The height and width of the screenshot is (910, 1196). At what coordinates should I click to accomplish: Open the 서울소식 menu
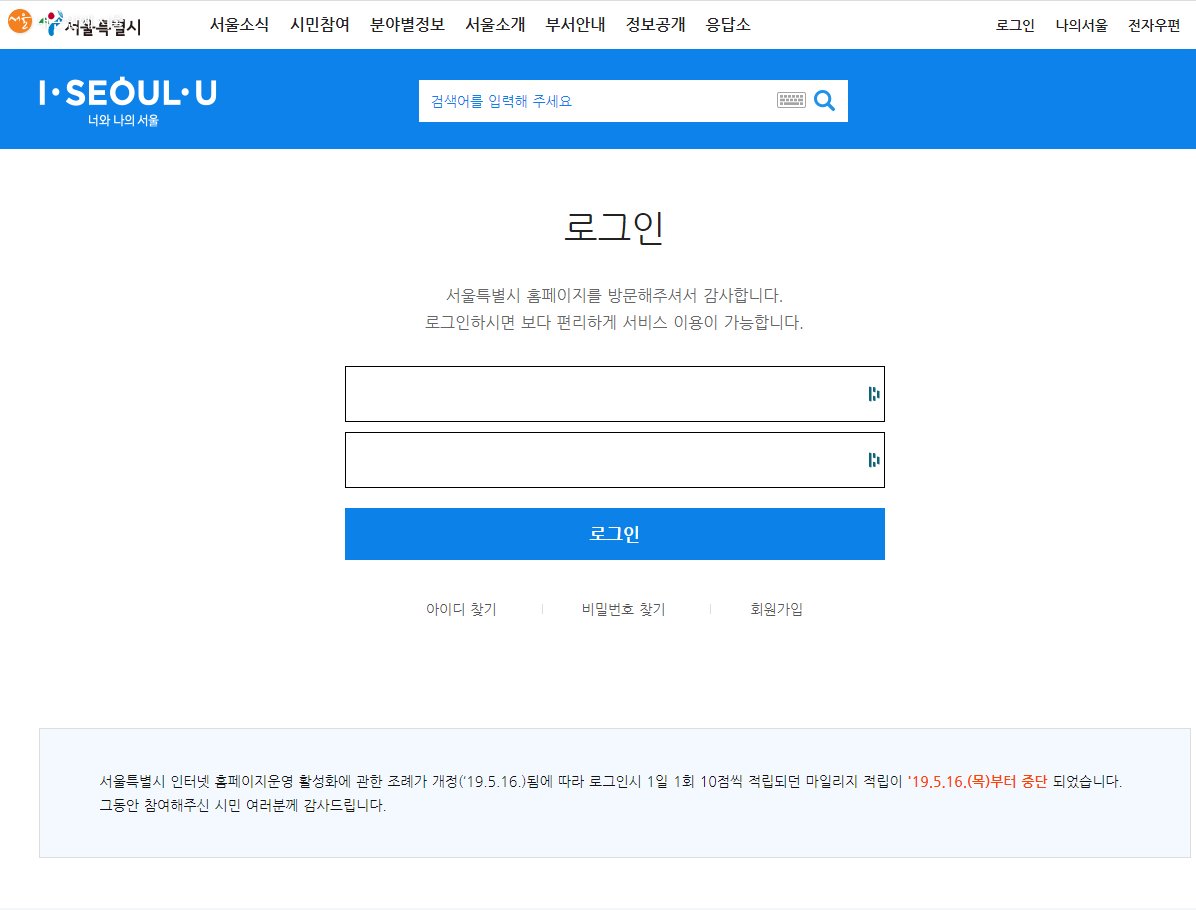239,25
